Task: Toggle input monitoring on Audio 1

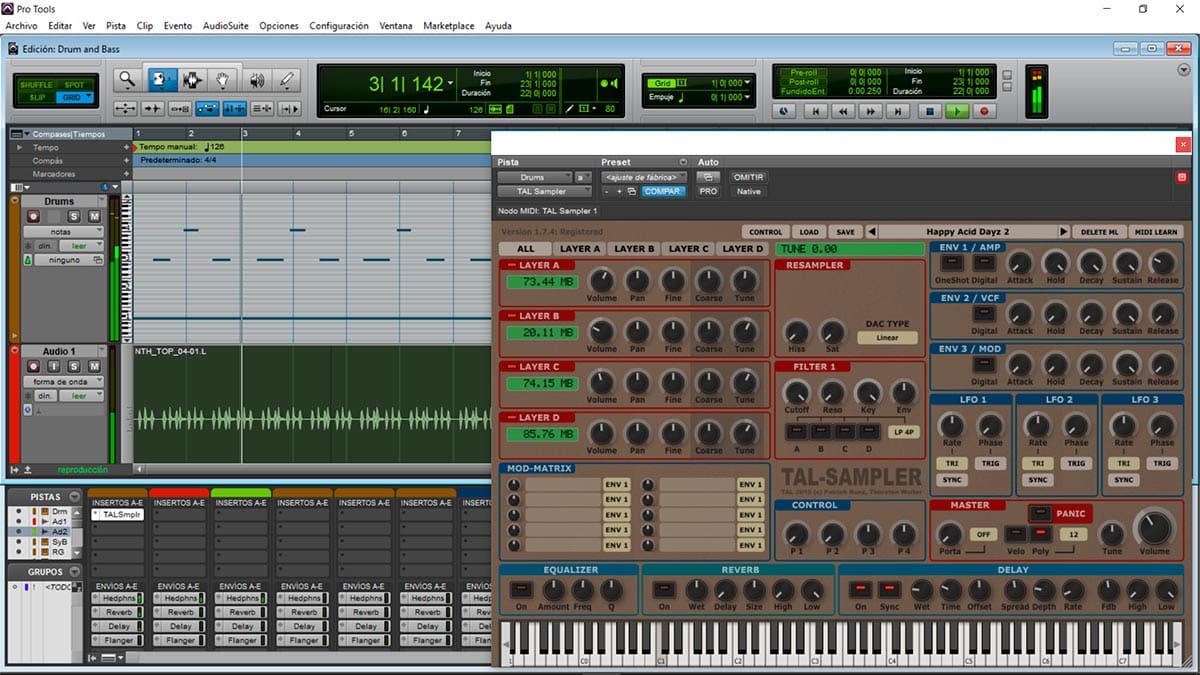Action: point(53,366)
